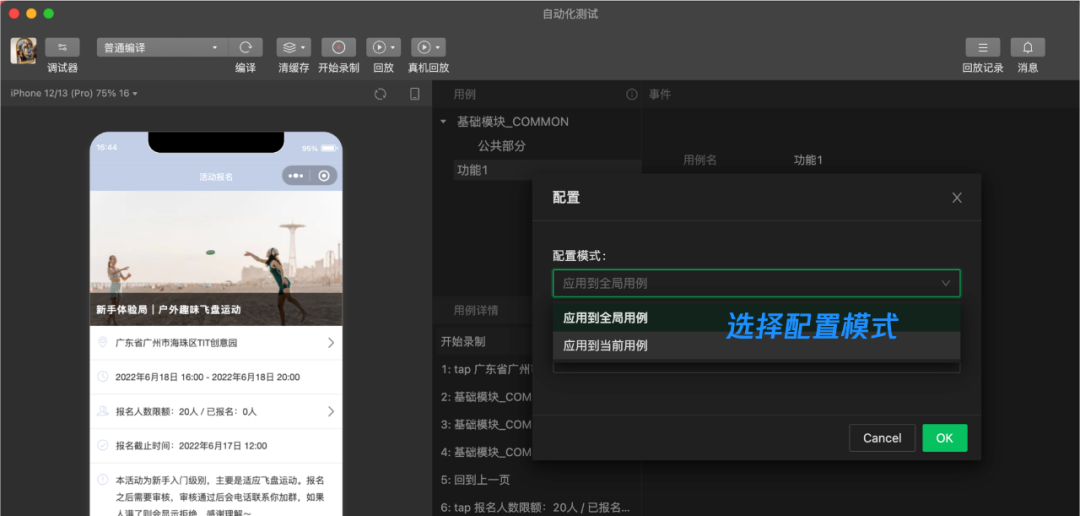Click the info icon beside the activity description
The height and width of the screenshot is (516, 1080).
pyautogui.click(x=103, y=479)
